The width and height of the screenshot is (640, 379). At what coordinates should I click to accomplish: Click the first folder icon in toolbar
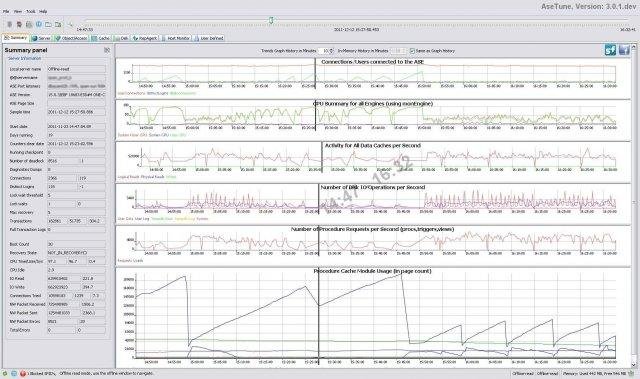(48, 24)
